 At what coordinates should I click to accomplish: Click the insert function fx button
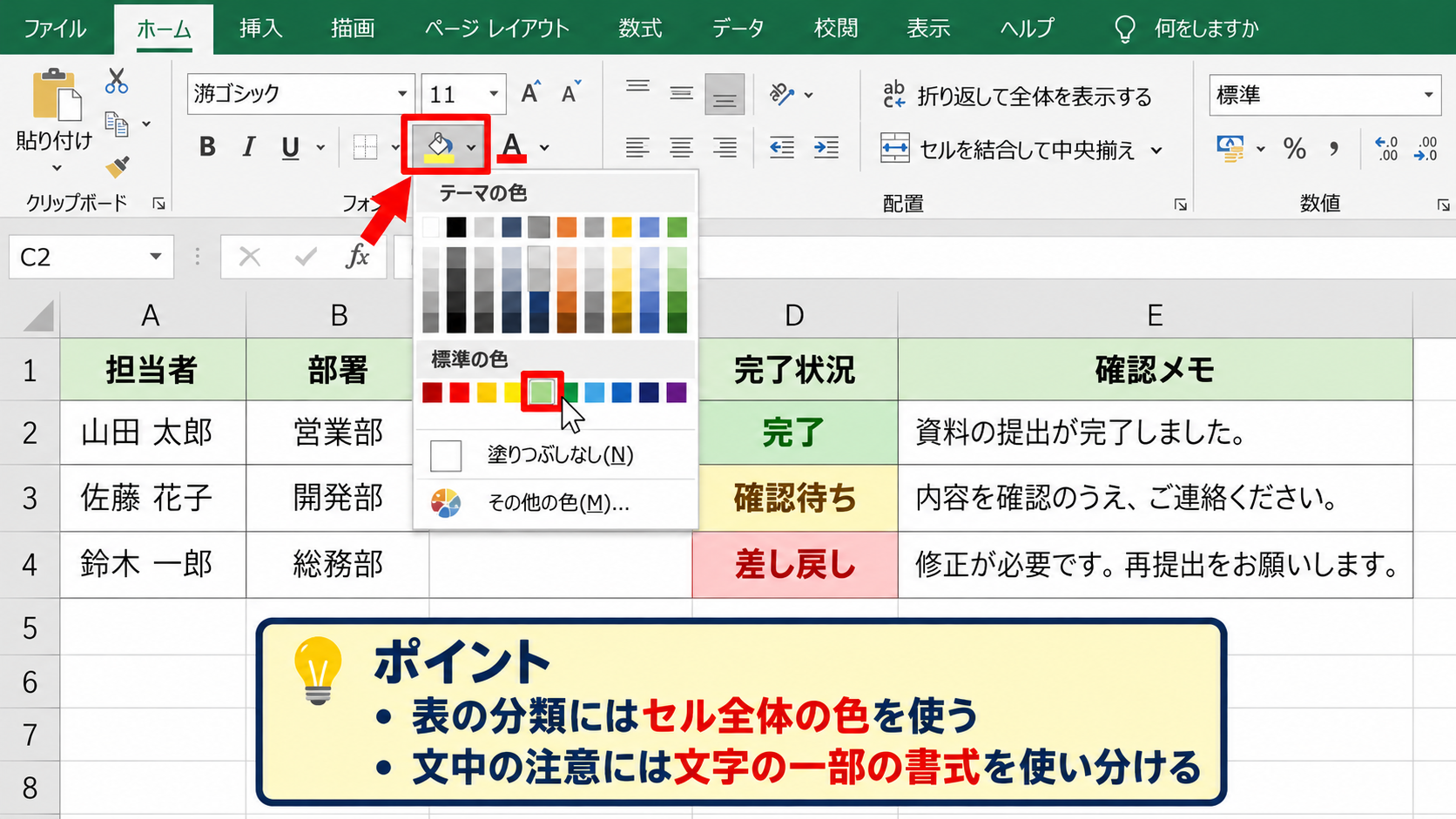point(357,257)
